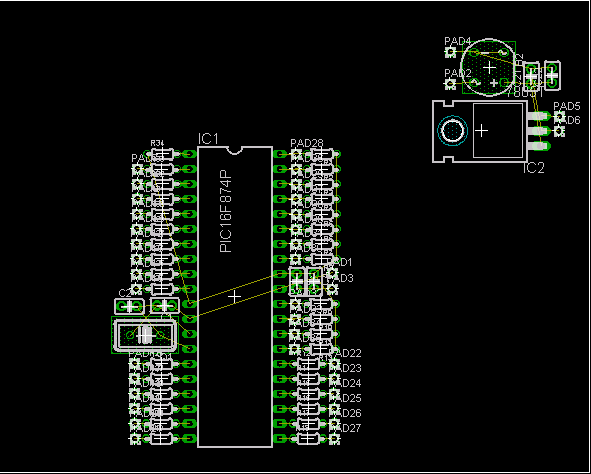
Task: Select the PAD4 solder pad
Action: point(450,52)
